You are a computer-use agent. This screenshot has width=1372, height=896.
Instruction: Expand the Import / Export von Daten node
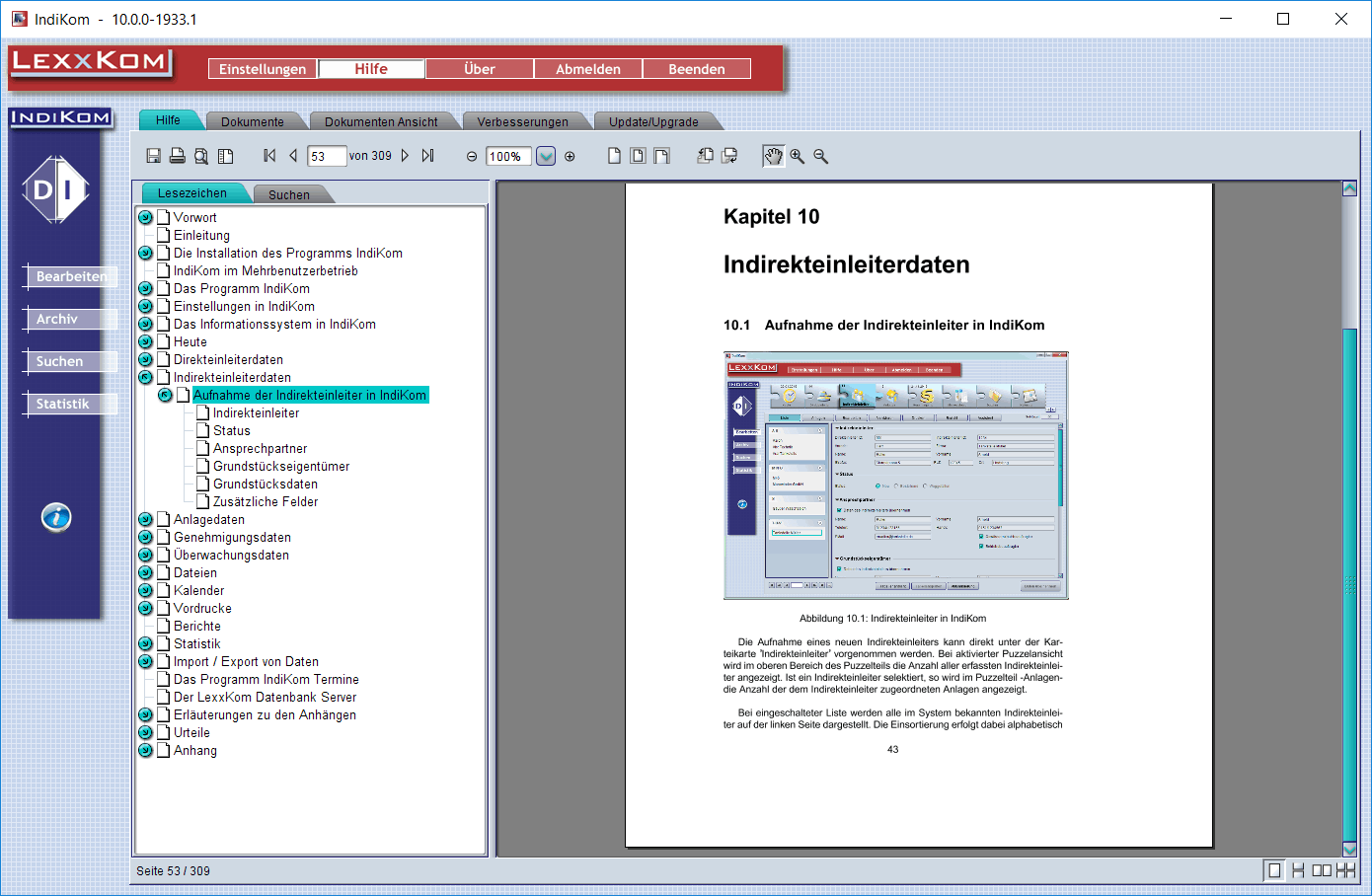tap(145, 661)
